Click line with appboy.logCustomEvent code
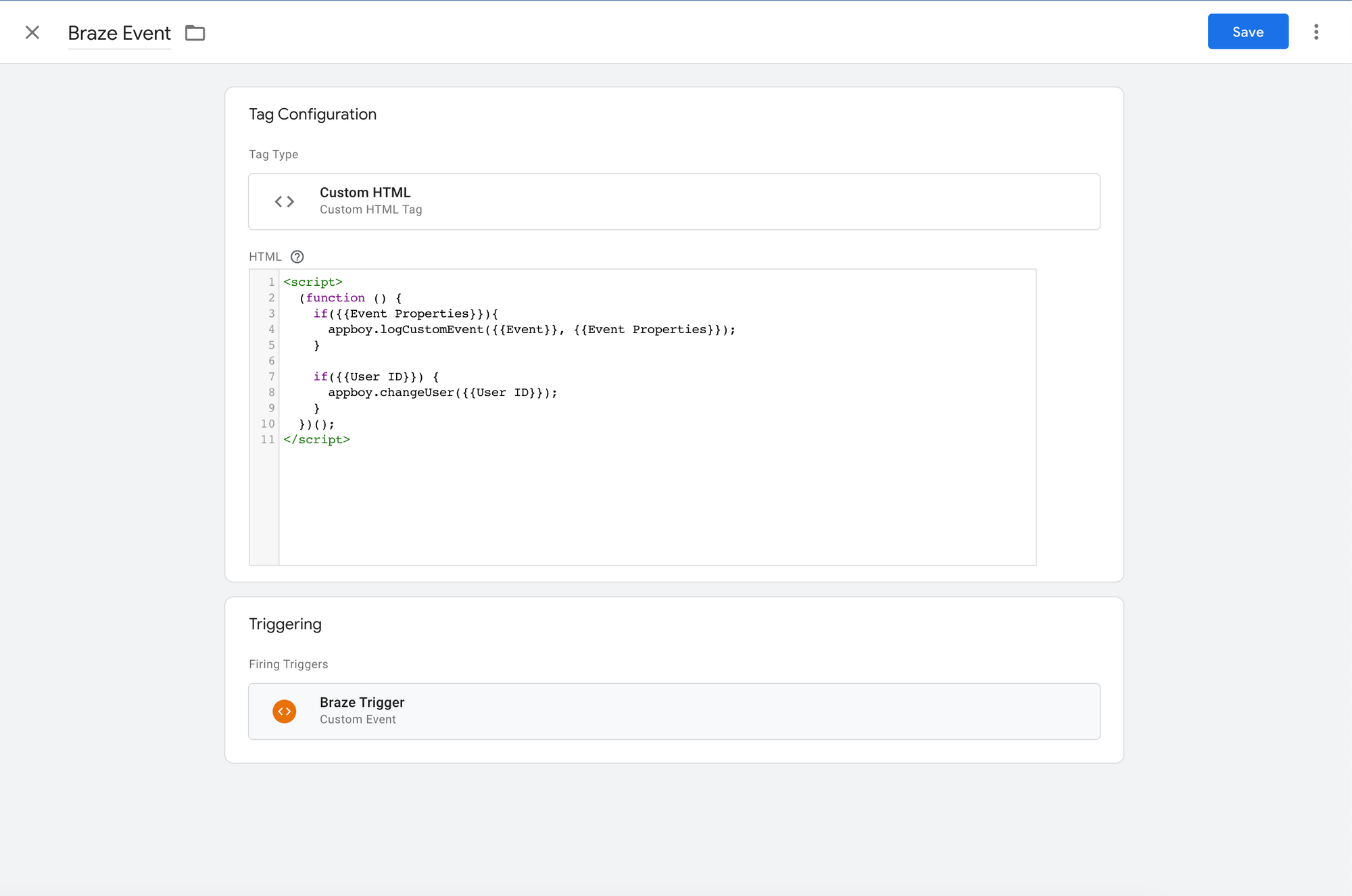The image size is (1352, 896). 531,330
